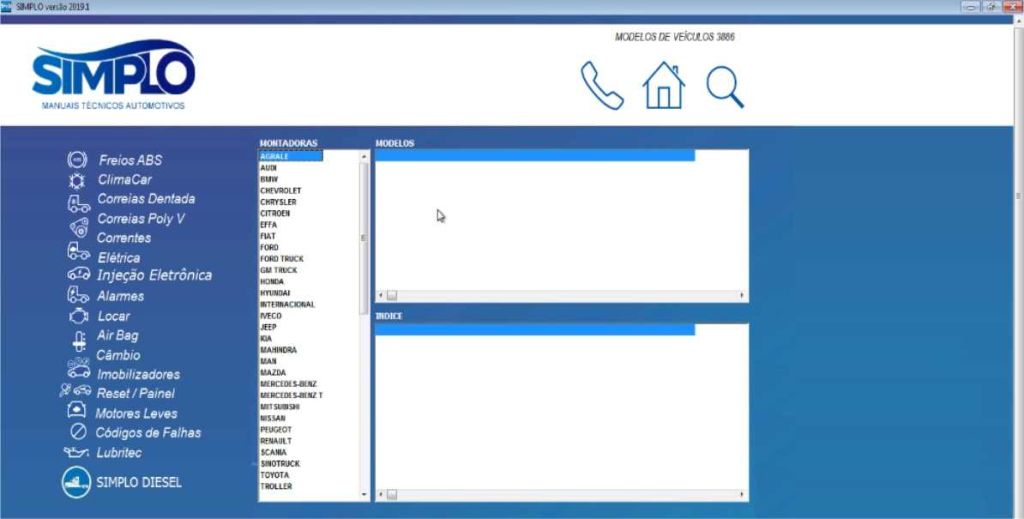Click the Air Bag icon

coord(79,341)
